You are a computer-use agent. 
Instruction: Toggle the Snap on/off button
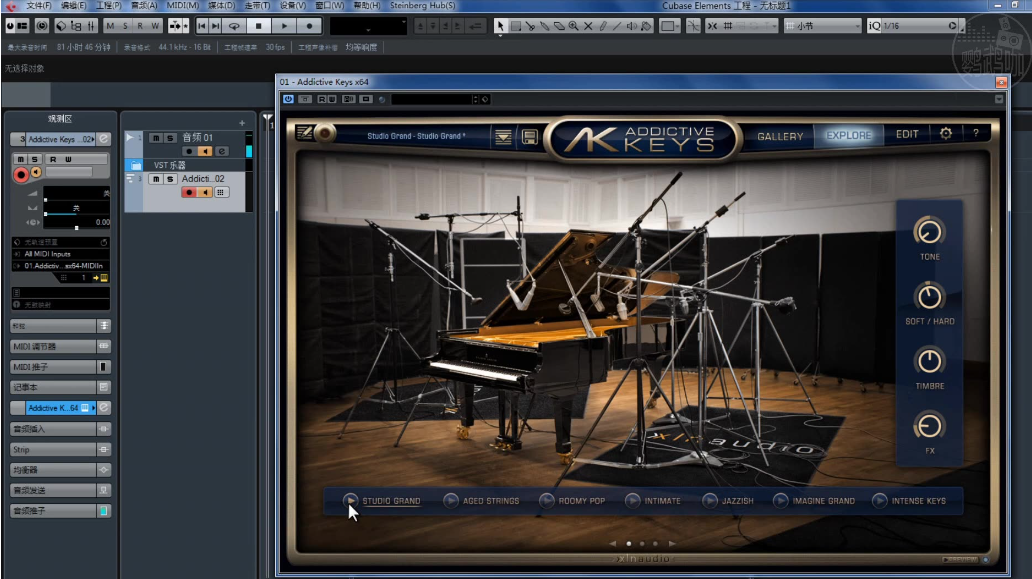[x=712, y=26]
